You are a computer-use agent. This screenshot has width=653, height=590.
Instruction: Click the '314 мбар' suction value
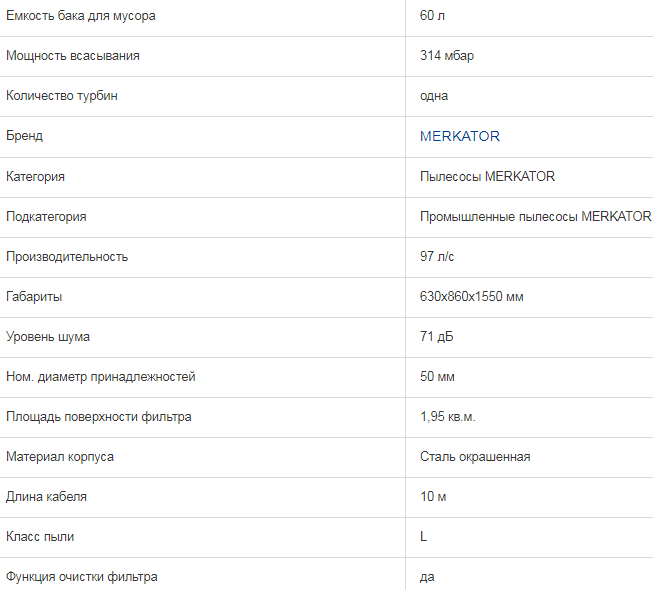click(446, 56)
